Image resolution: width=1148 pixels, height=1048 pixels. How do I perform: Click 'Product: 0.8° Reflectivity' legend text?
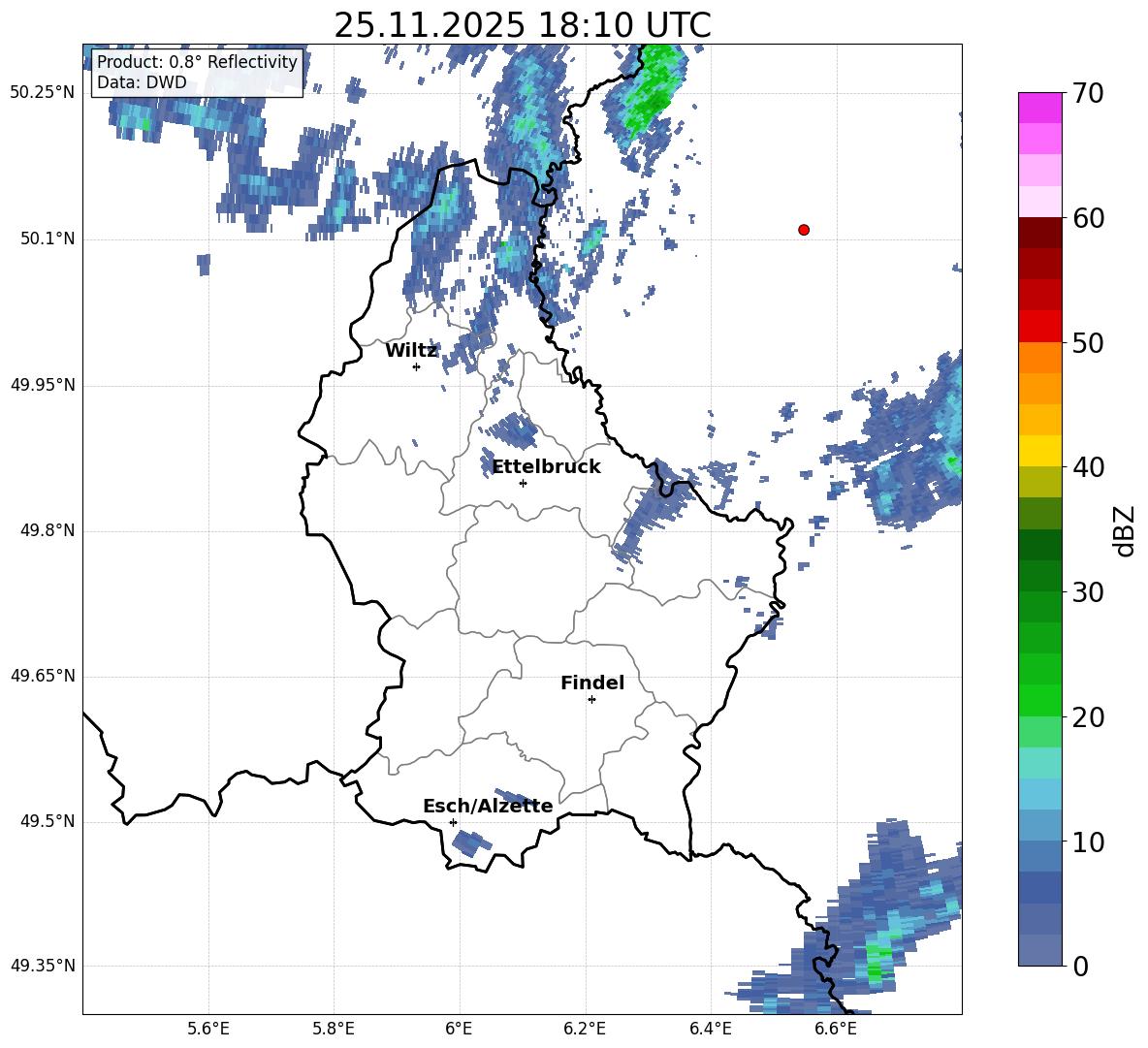coord(197,61)
